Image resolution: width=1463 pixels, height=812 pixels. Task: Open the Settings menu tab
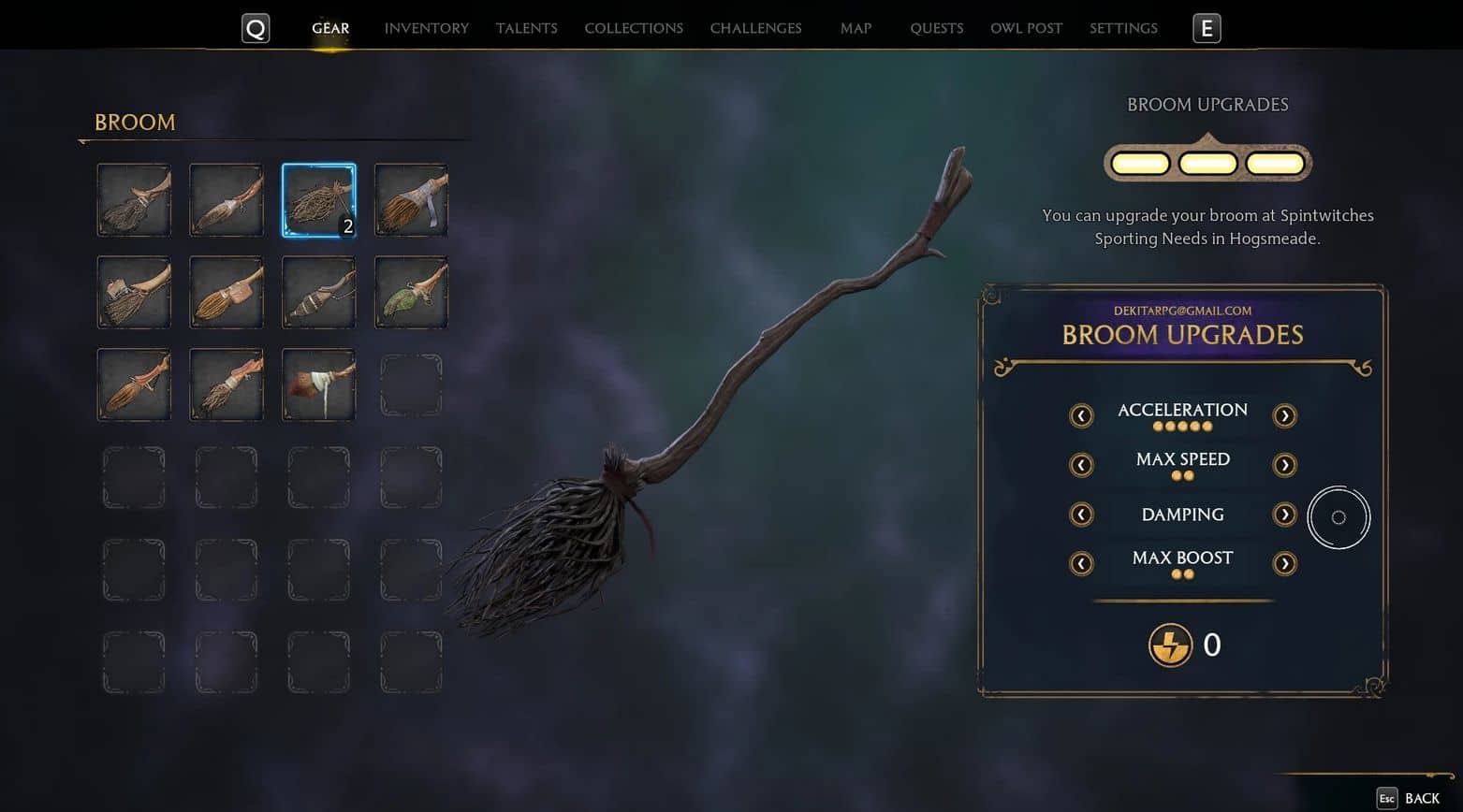tap(1123, 28)
